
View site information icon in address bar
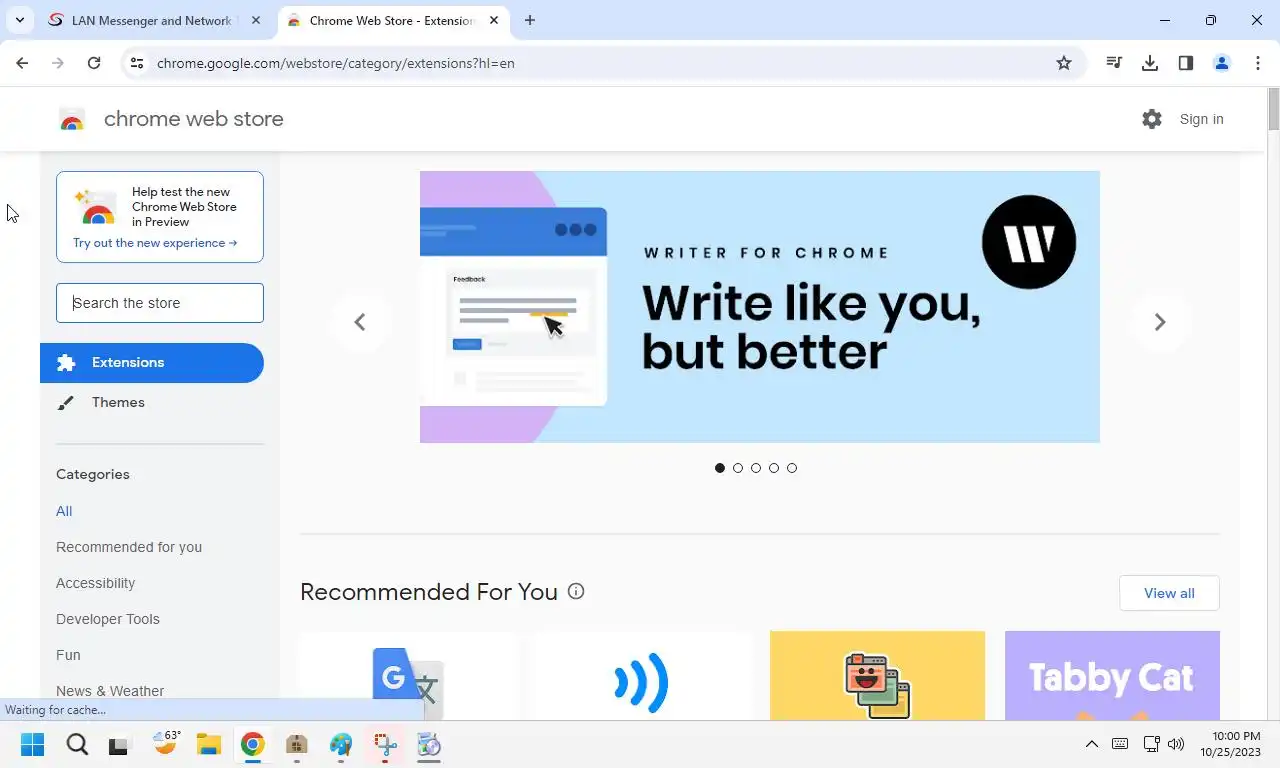click(138, 63)
